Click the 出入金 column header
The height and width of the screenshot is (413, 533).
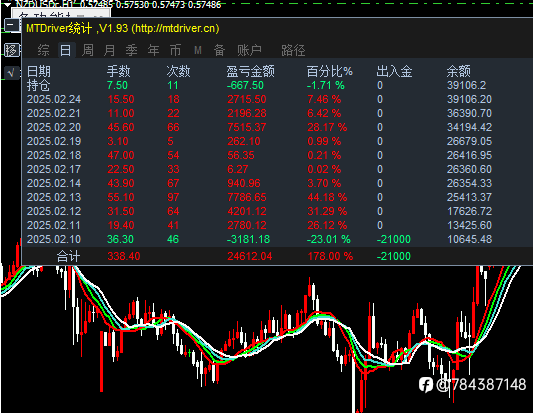394,71
